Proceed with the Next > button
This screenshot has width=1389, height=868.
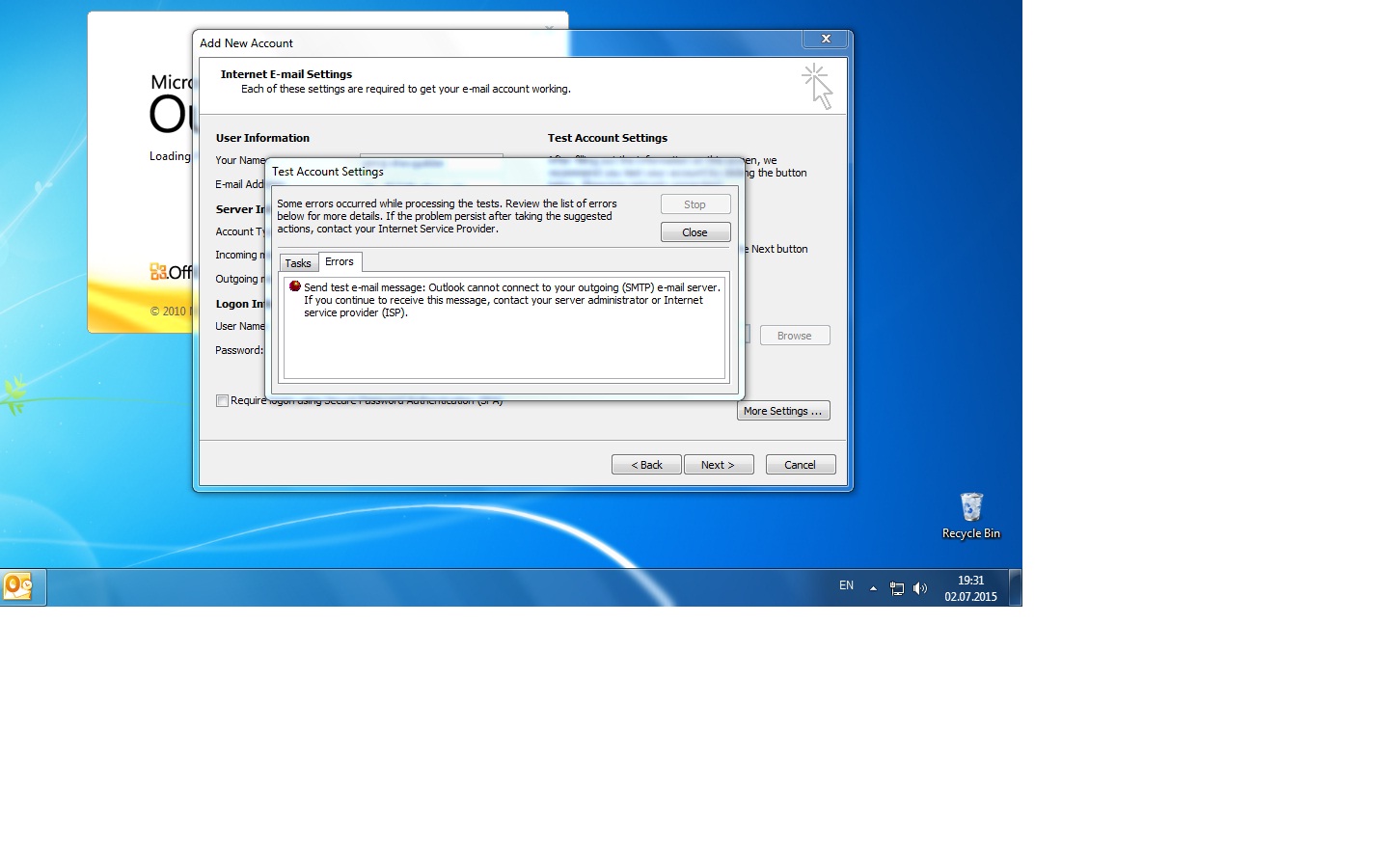pyautogui.click(x=719, y=465)
